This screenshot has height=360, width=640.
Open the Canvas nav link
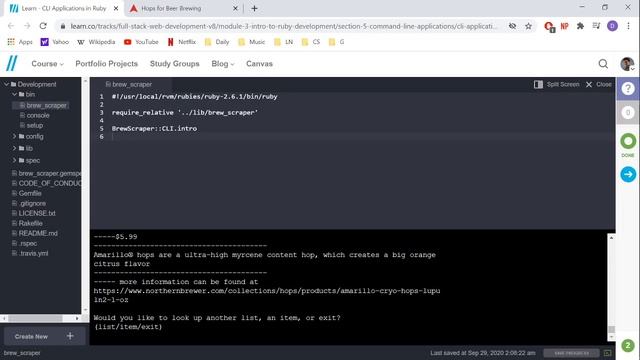(x=259, y=64)
